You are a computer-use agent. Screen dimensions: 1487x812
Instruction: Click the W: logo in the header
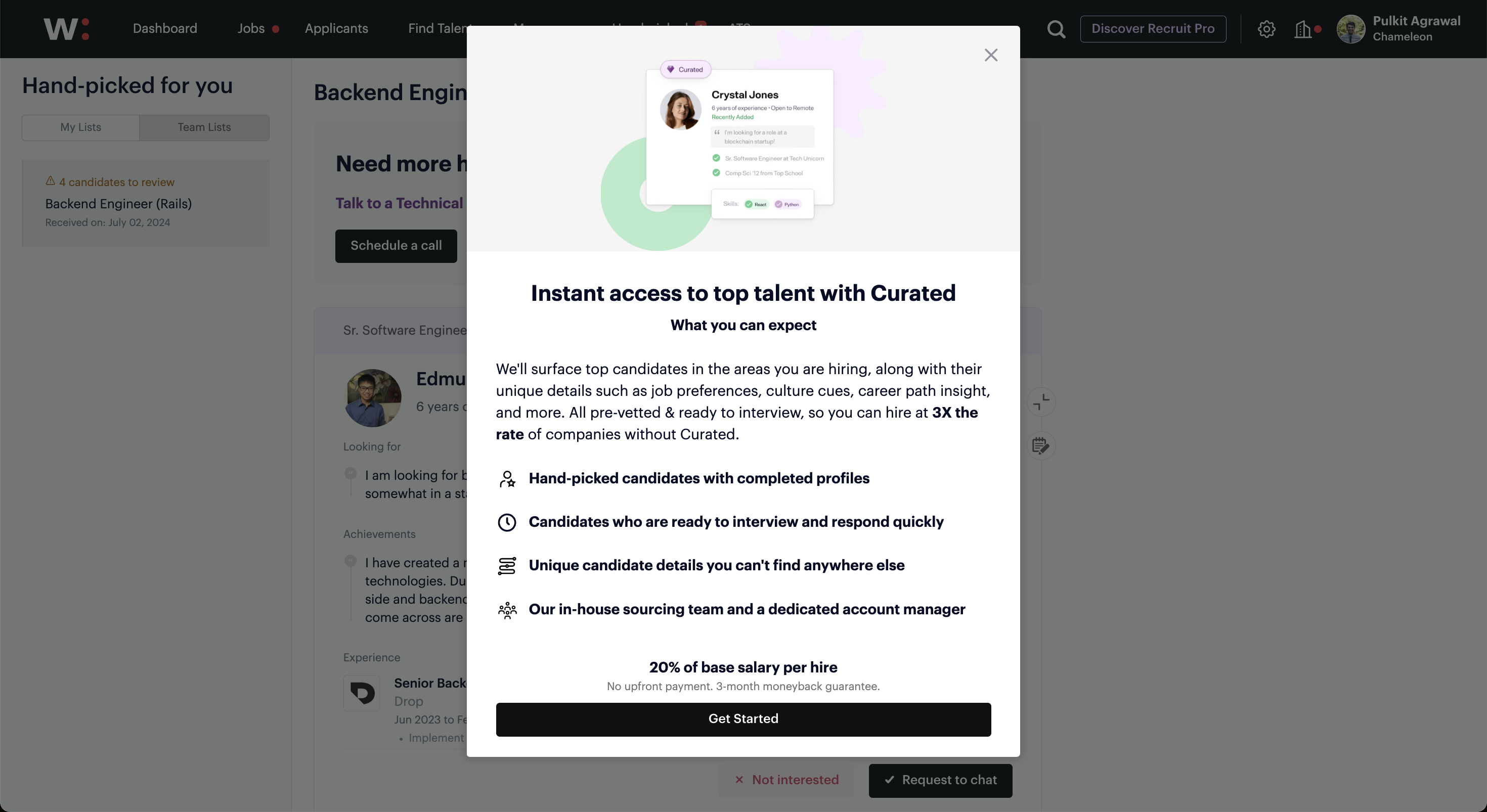coord(67,29)
